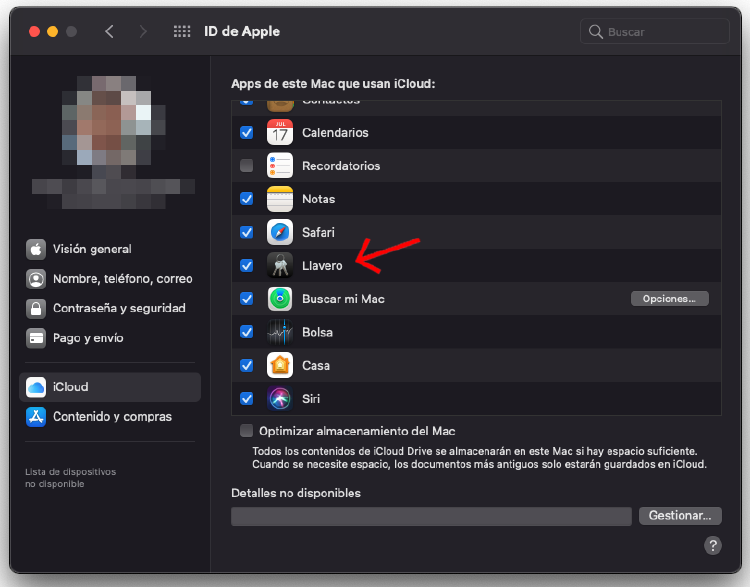750x587 pixels.
Task: Select iCloud in the sidebar
Action: pos(110,387)
